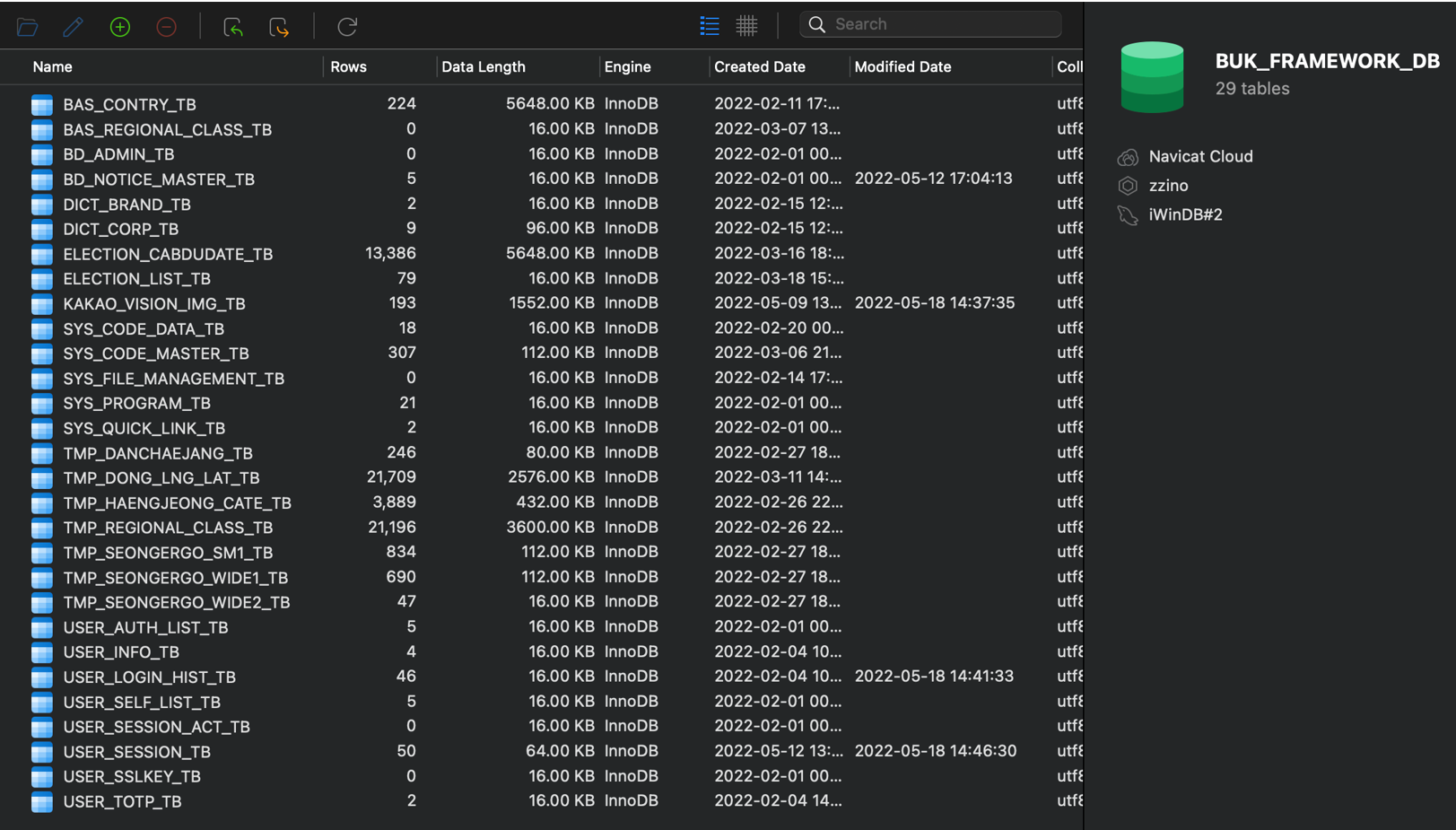The image size is (1456, 830).
Task: Click the design table pencil icon
Action: (x=73, y=27)
